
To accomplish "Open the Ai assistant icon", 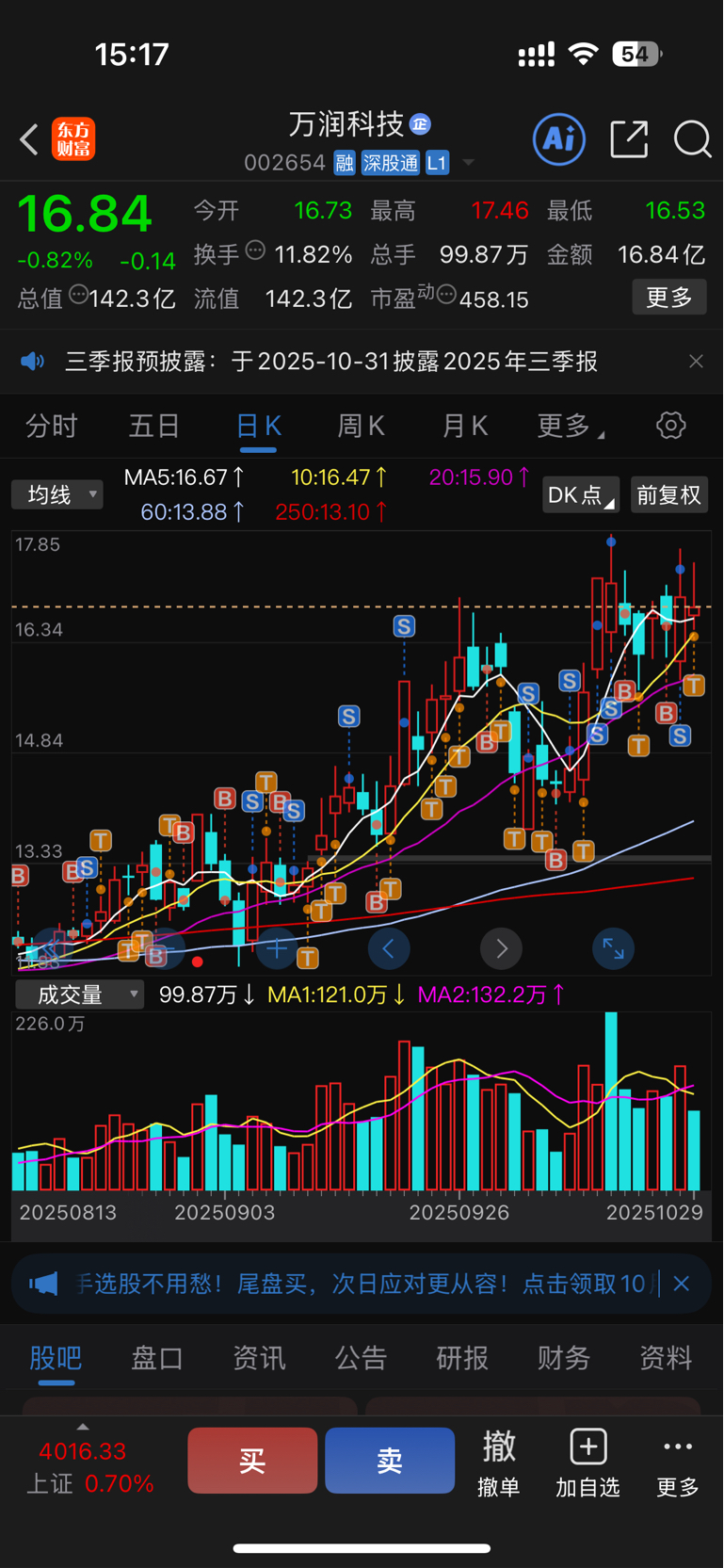I will (559, 139).
